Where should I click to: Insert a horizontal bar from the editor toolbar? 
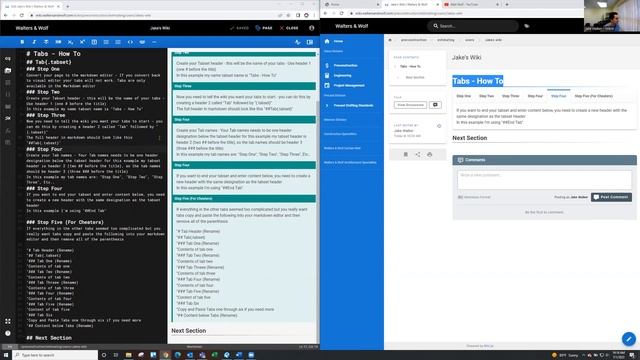click(154, 42)
